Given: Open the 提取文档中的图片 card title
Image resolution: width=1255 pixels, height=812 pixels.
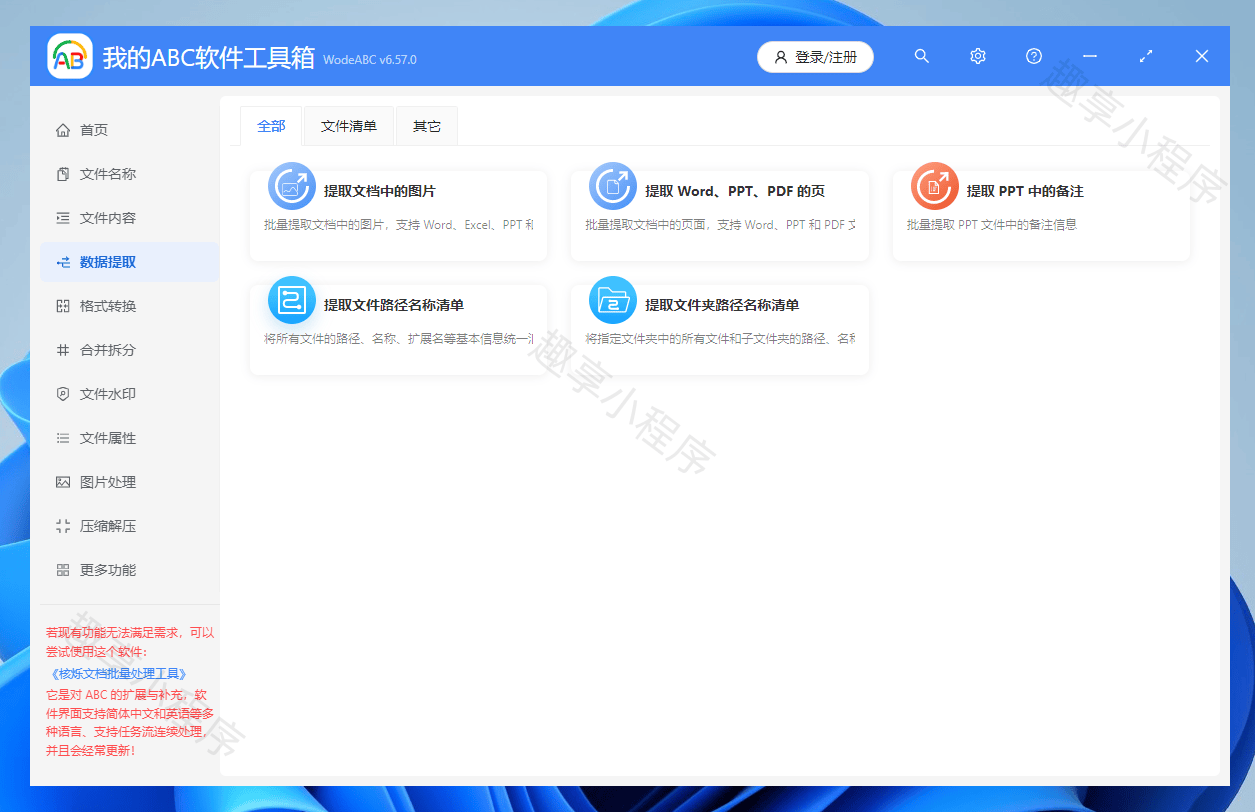Looking at the screenshot, I should click(380, 191).
